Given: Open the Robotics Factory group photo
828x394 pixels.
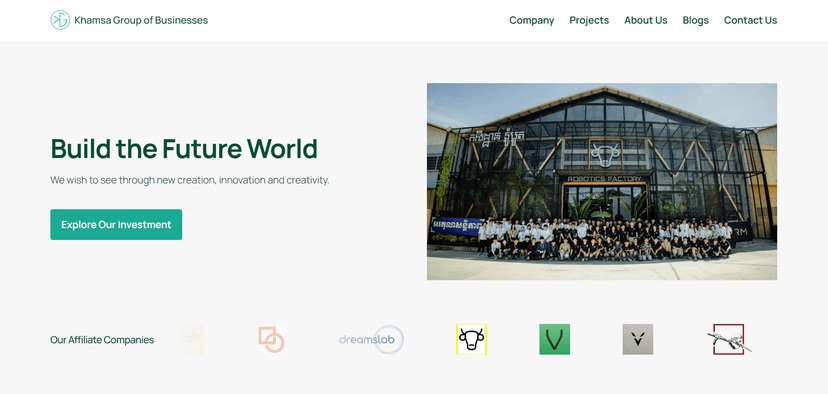Looking at the screenshot, I should point(602,181).
